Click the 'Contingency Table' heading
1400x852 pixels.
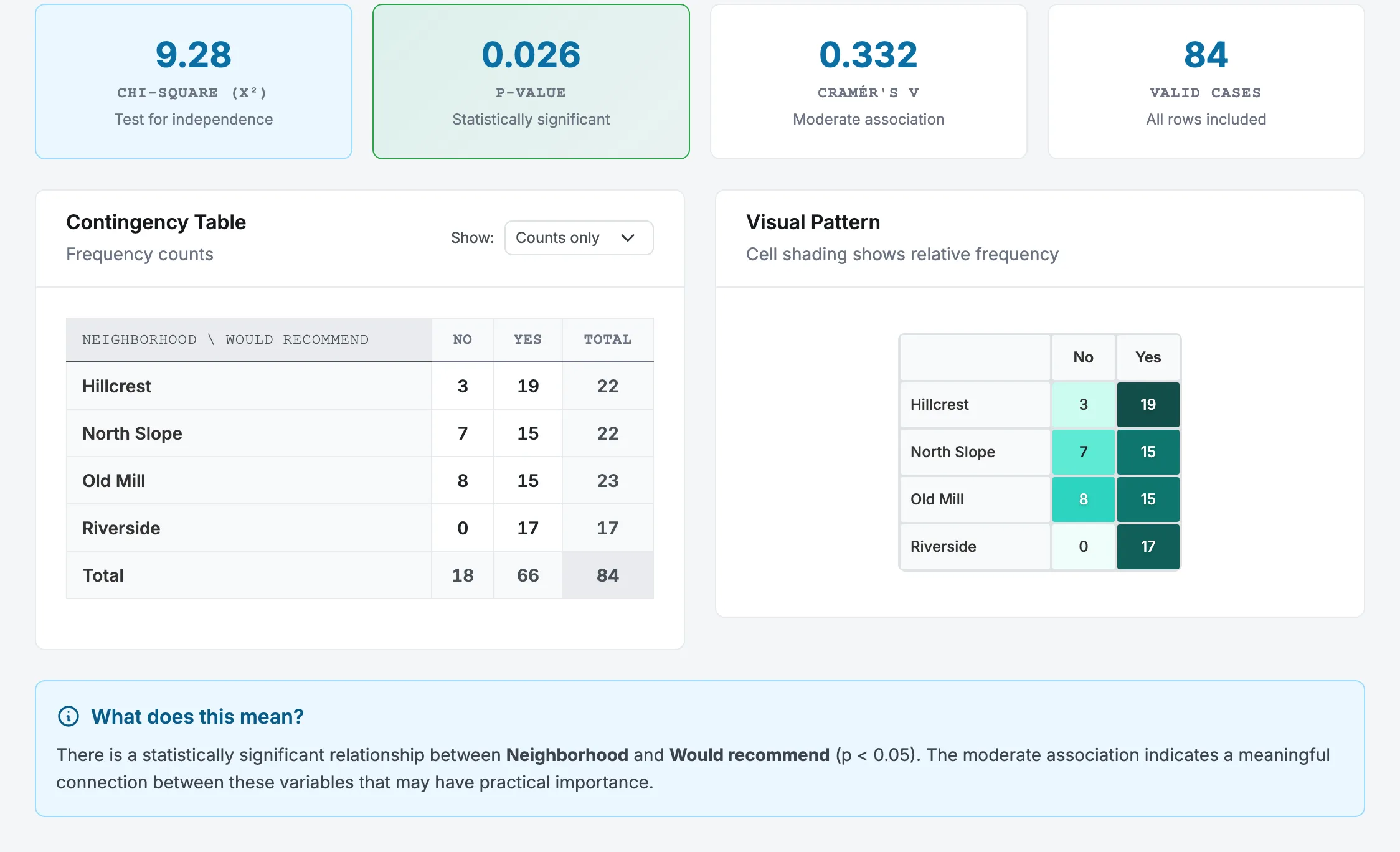point(156,222)
